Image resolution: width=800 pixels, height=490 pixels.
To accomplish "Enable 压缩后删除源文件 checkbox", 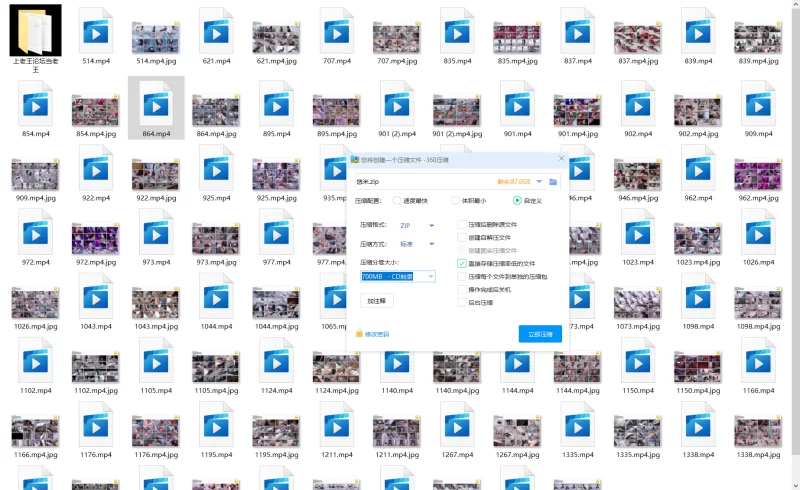I will coord(462,224).
